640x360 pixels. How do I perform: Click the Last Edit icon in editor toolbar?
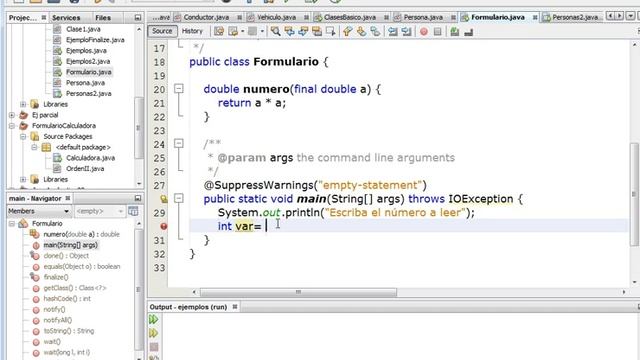point(219,31)
